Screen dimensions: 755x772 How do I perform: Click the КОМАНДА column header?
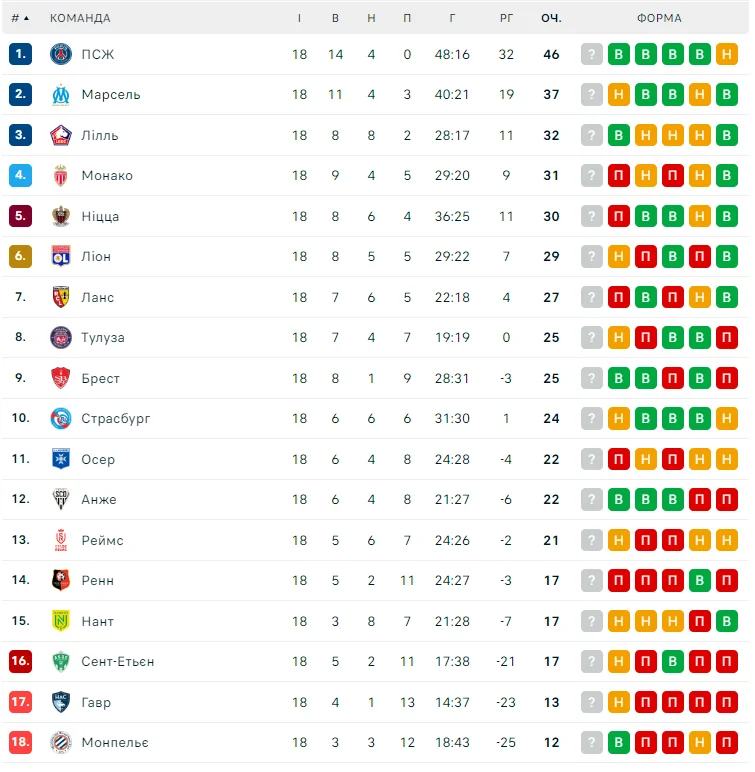point(80,18)
